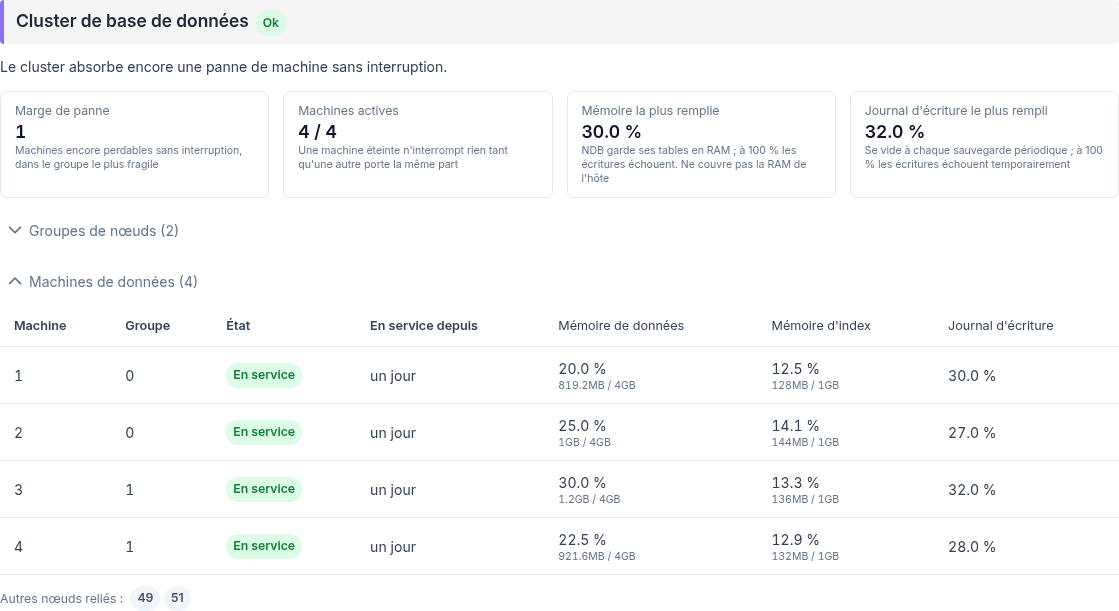The image size is (1119, 611).
Task: Click En service badge for machine 3
Action: tap(264, 489)
